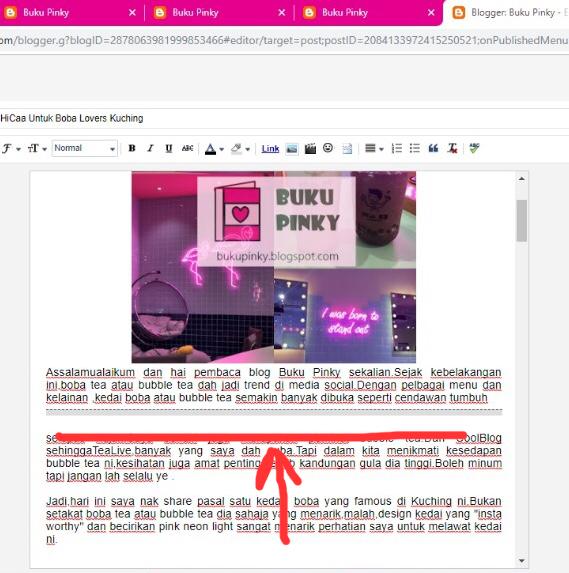This screenshot has height=573, width=569.
Task: Expand highlight color dropdown arrow
Action: coord(248,149)
